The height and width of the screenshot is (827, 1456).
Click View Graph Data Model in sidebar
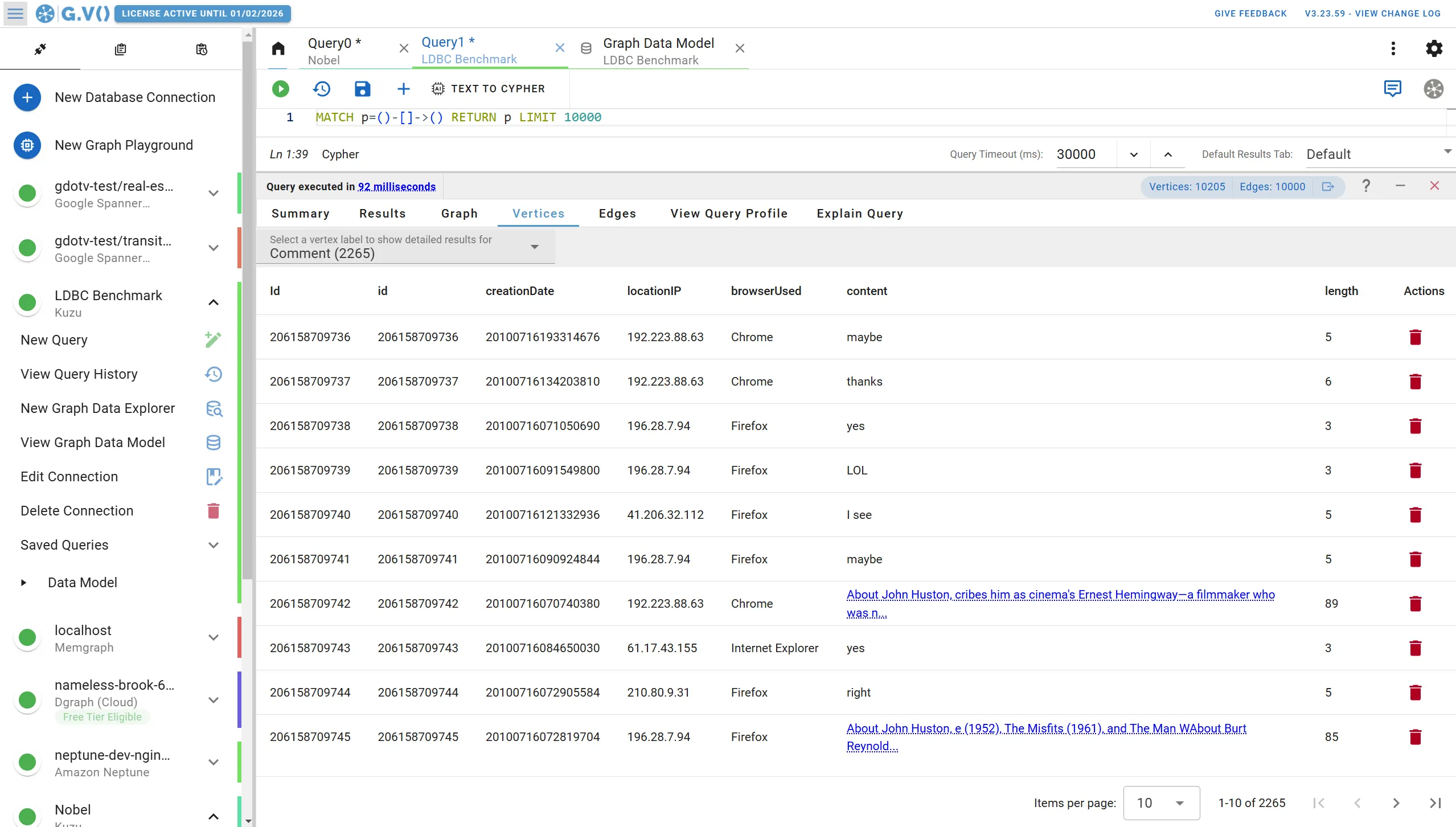(121, 443)
